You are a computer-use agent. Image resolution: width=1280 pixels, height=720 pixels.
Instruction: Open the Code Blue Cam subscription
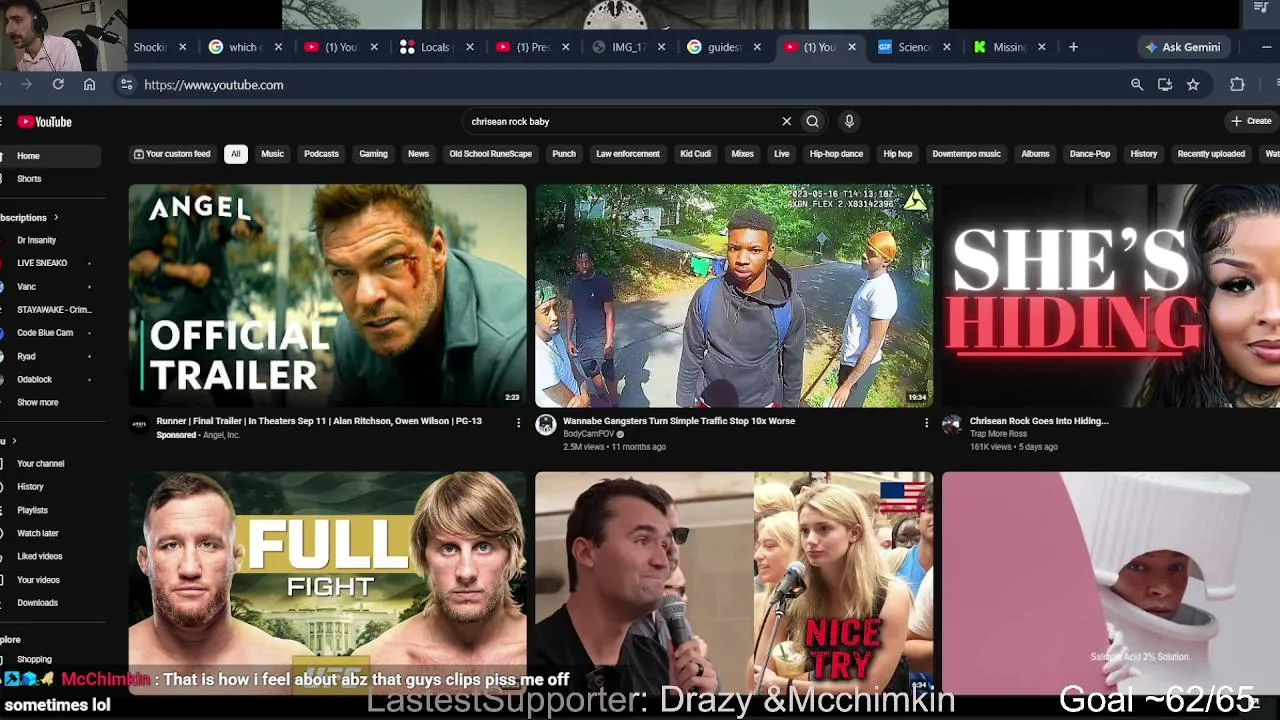(45, 333)
